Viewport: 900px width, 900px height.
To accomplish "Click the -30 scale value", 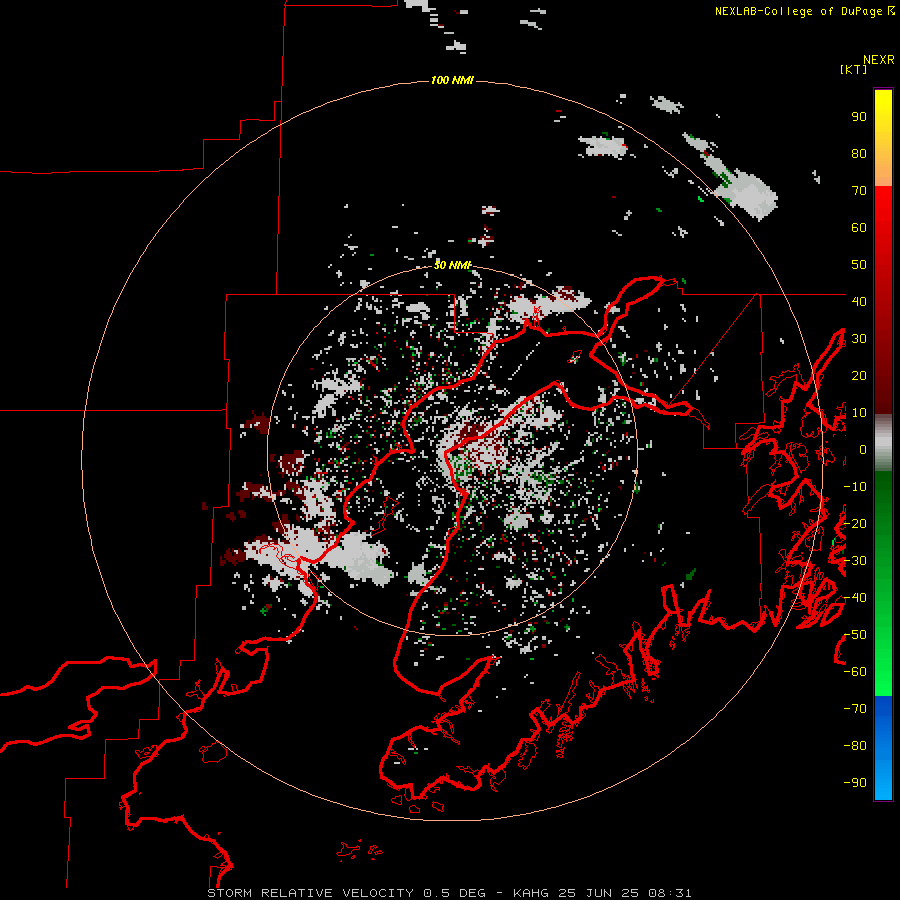I will (x=855, y=561).
